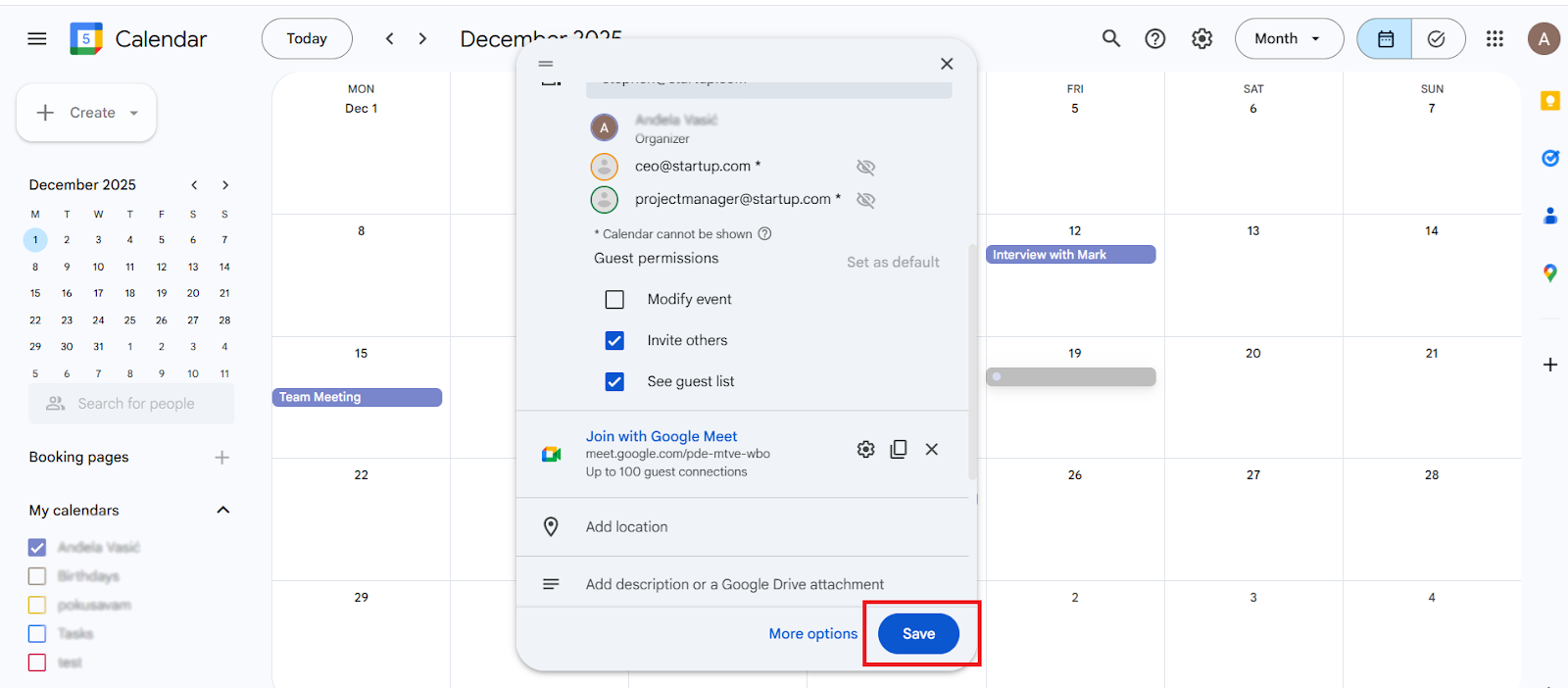This screenshot has height=688, width=1568.
Task: Open the Settings gear menu
Action: tap(1201, 38)
